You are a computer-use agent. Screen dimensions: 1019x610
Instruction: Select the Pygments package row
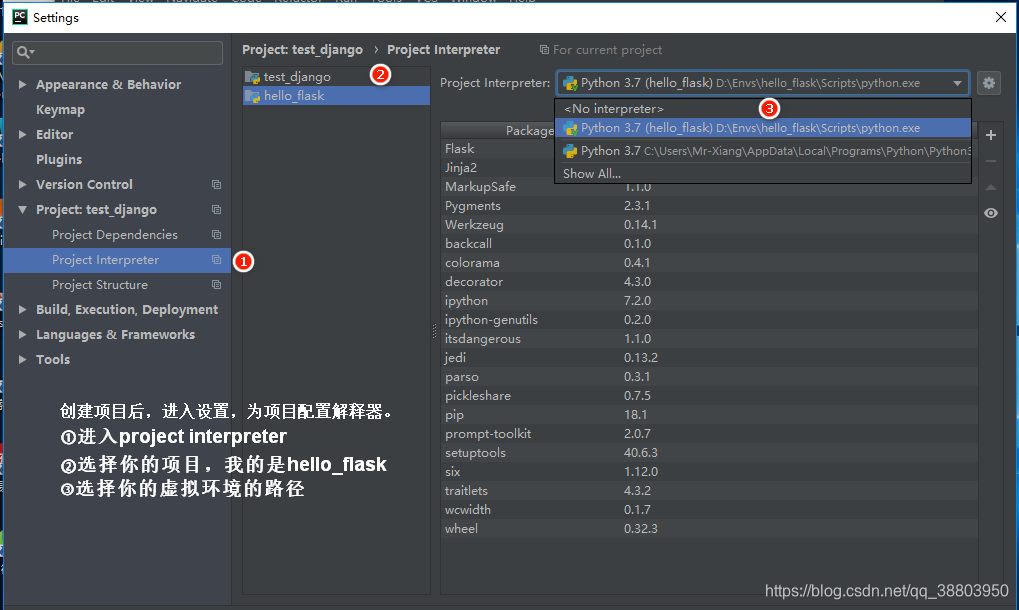pyautogui.click(x=709, y=206)
